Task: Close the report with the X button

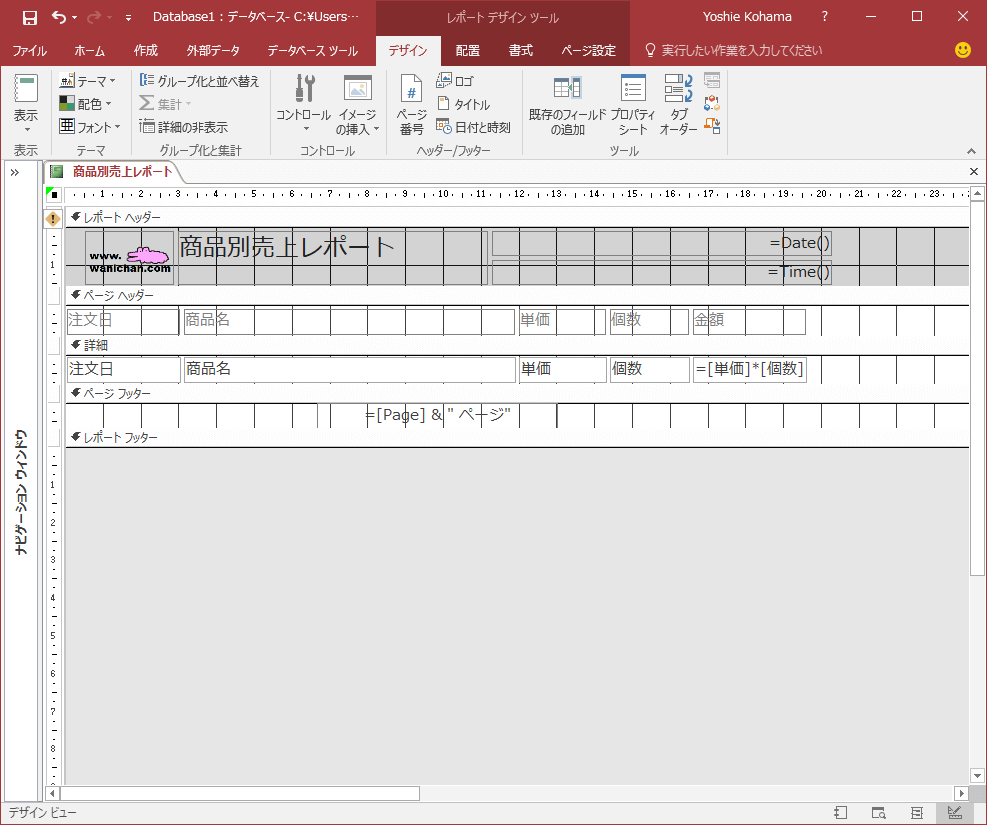Action: point(974,172)
